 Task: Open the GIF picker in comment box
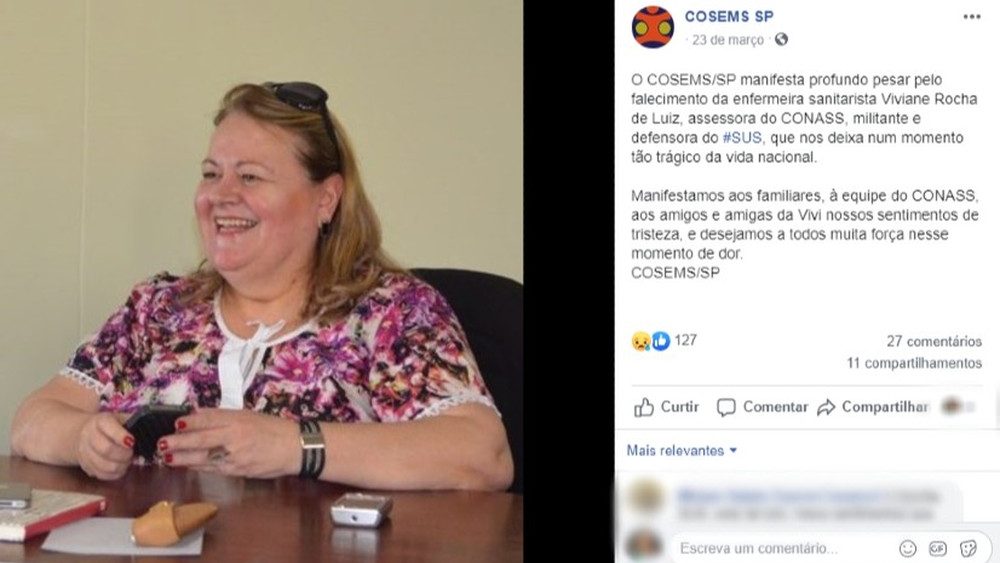(938, 548)
